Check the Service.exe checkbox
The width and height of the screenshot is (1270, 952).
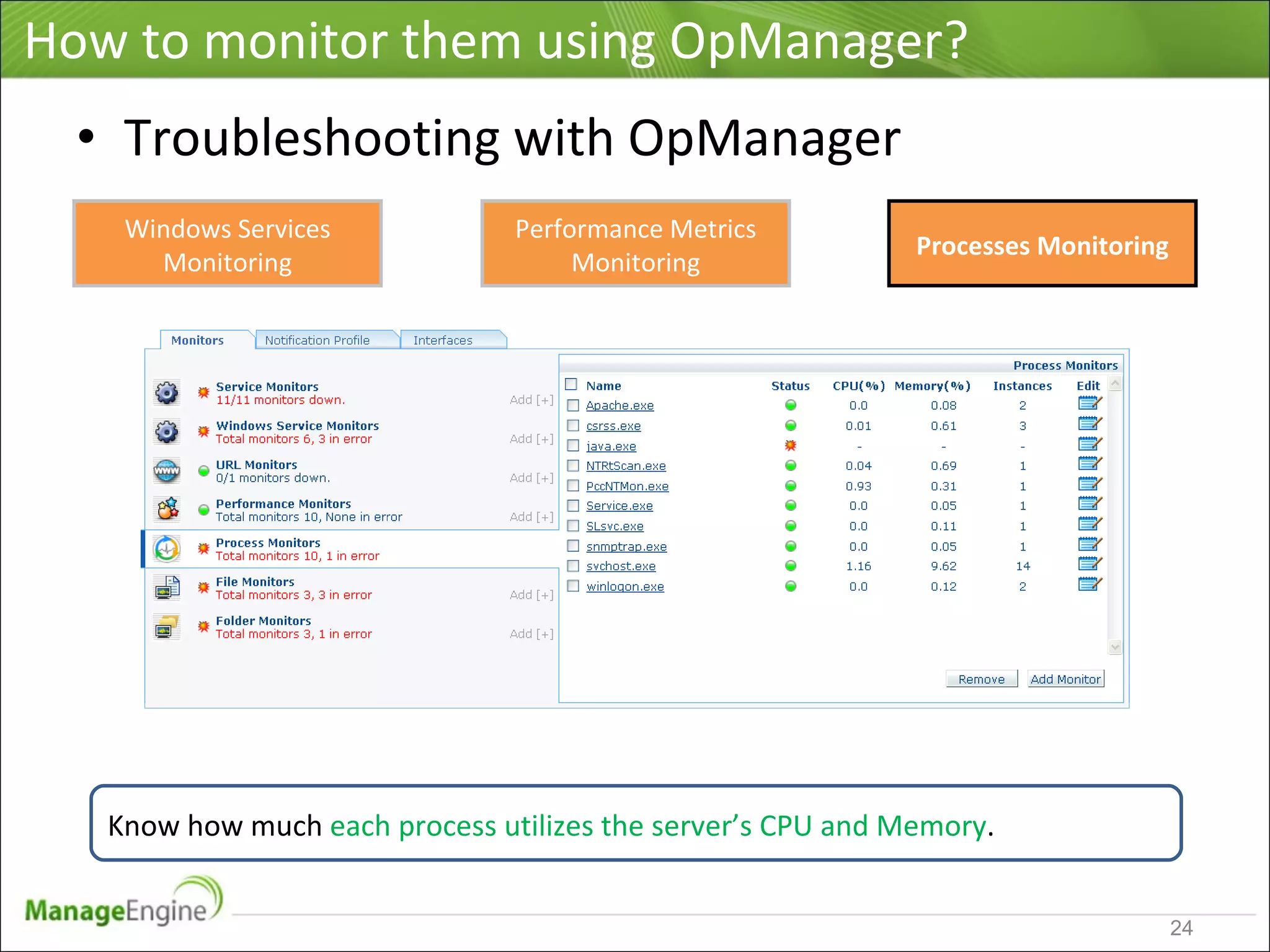574,506
